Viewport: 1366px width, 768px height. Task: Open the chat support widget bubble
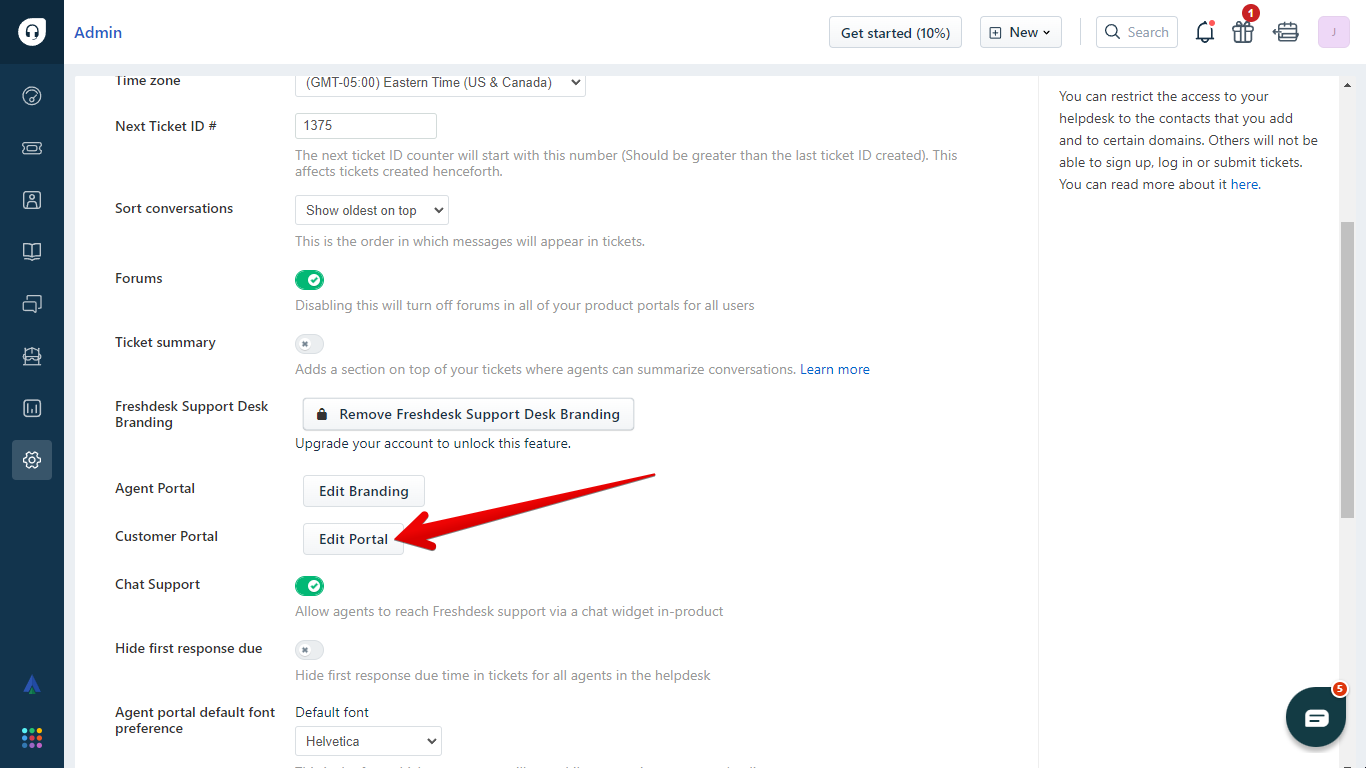point(1316,718)
